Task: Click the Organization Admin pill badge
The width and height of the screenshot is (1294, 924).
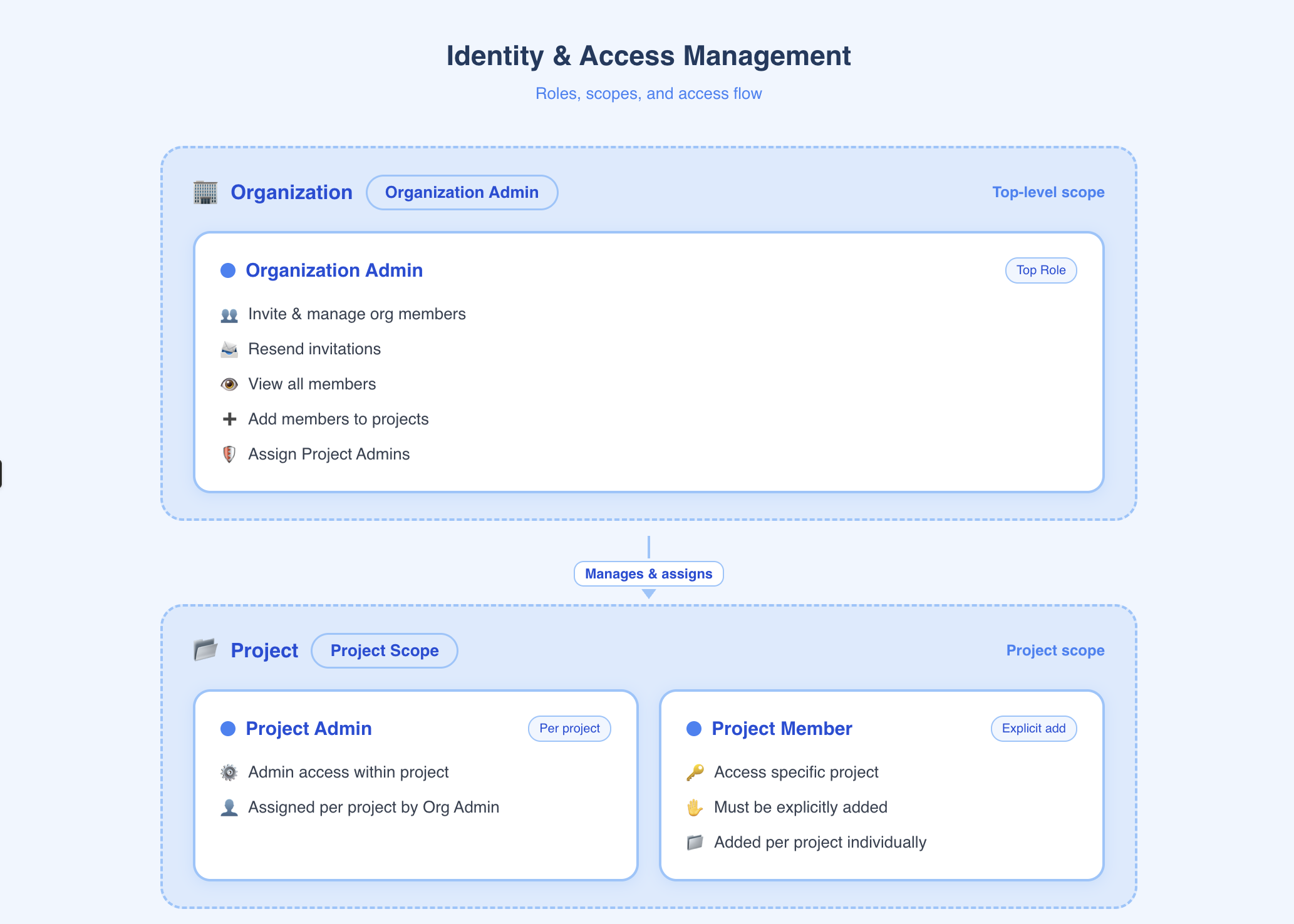Action: click(x=462, y=192)
